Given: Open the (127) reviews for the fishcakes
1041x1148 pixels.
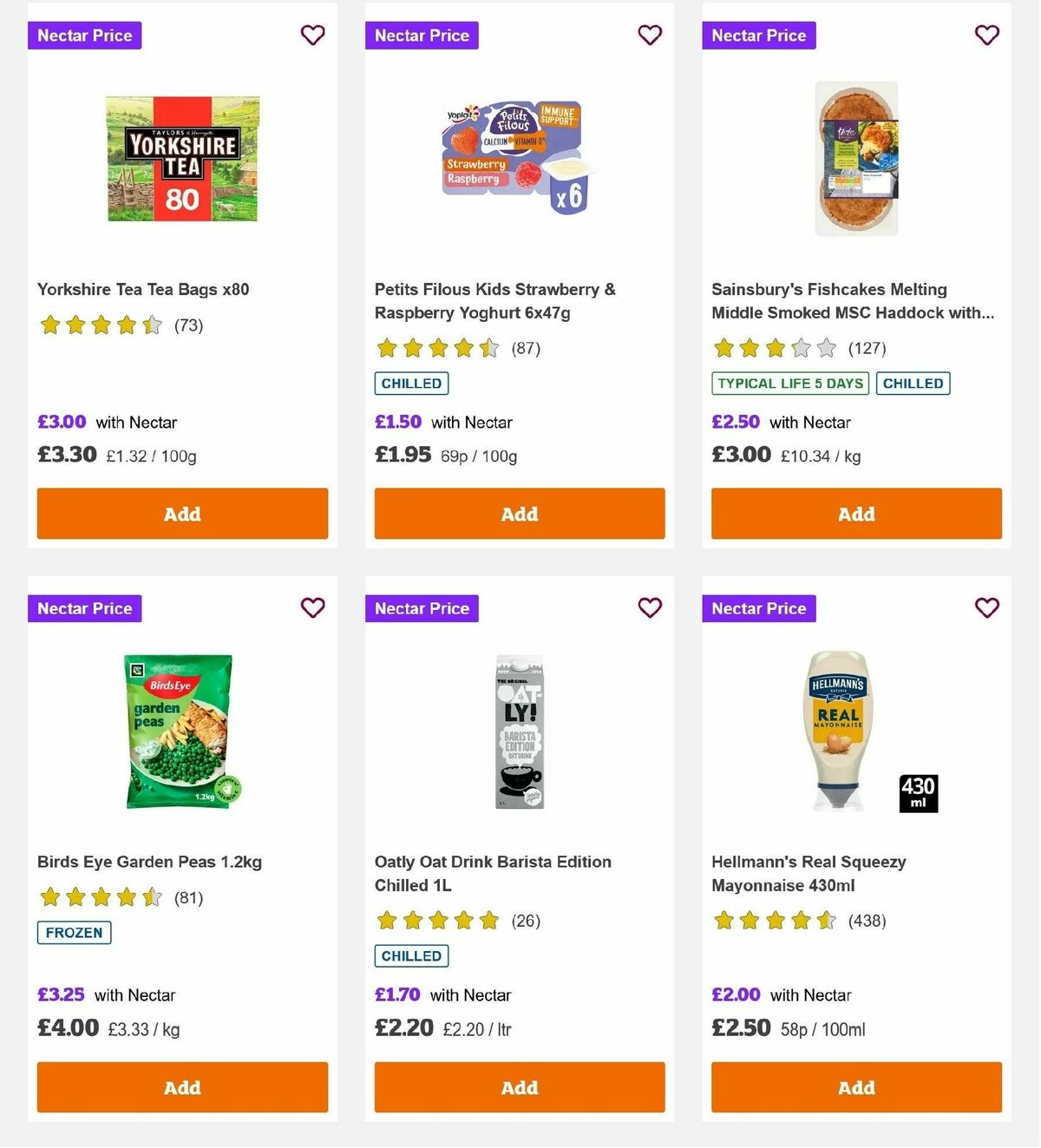Looking at the screenshot, I should tap(867, 348).
